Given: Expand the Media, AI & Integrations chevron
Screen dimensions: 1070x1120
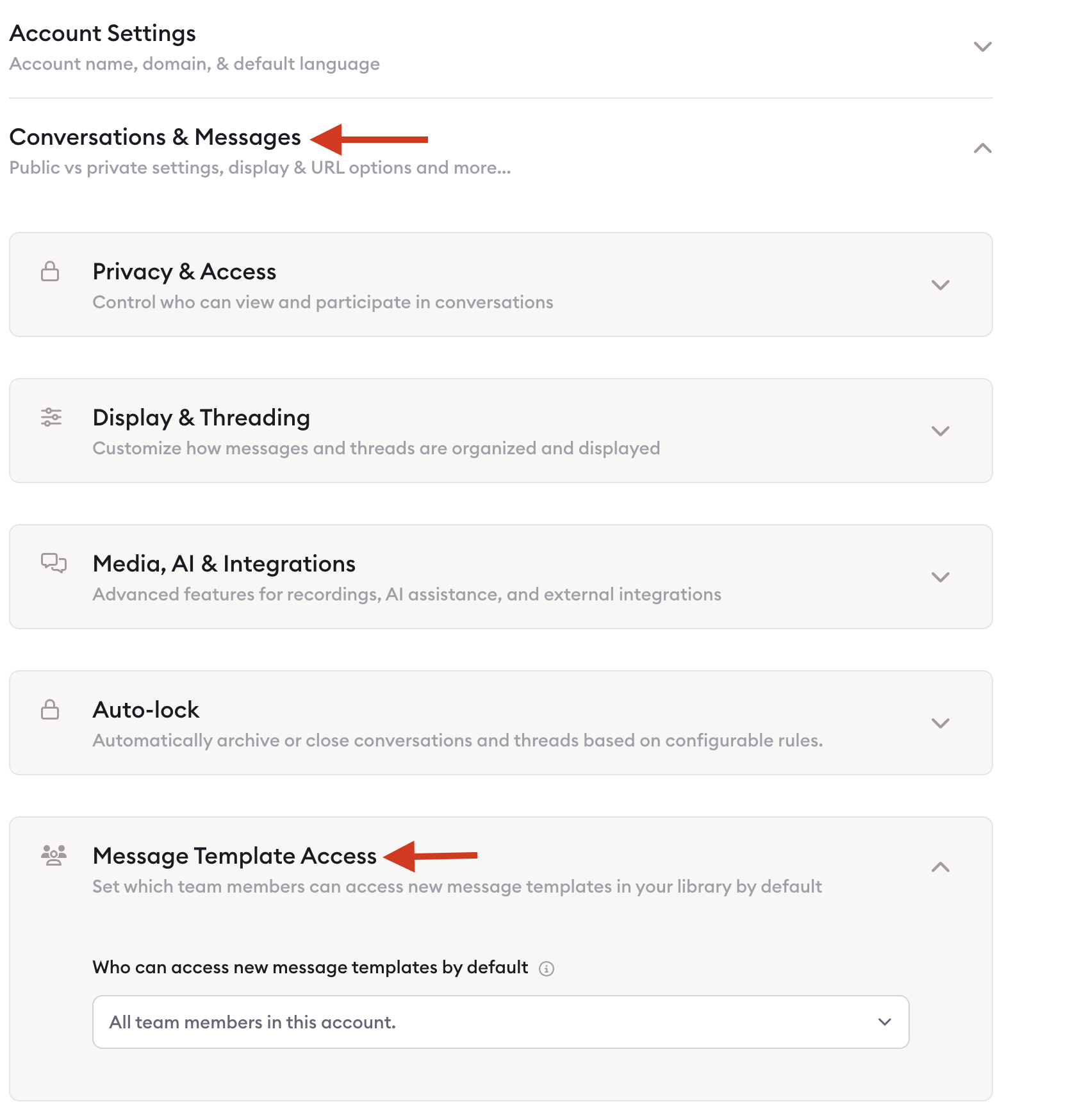Looking at the screenshot, I should (x=940, y=577).
